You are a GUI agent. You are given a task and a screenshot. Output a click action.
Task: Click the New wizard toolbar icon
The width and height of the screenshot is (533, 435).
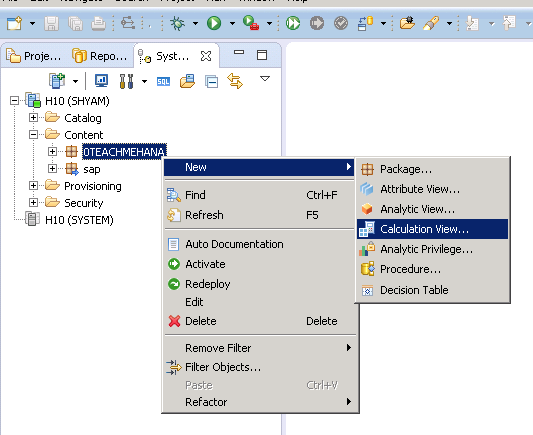tap(14, 23)
